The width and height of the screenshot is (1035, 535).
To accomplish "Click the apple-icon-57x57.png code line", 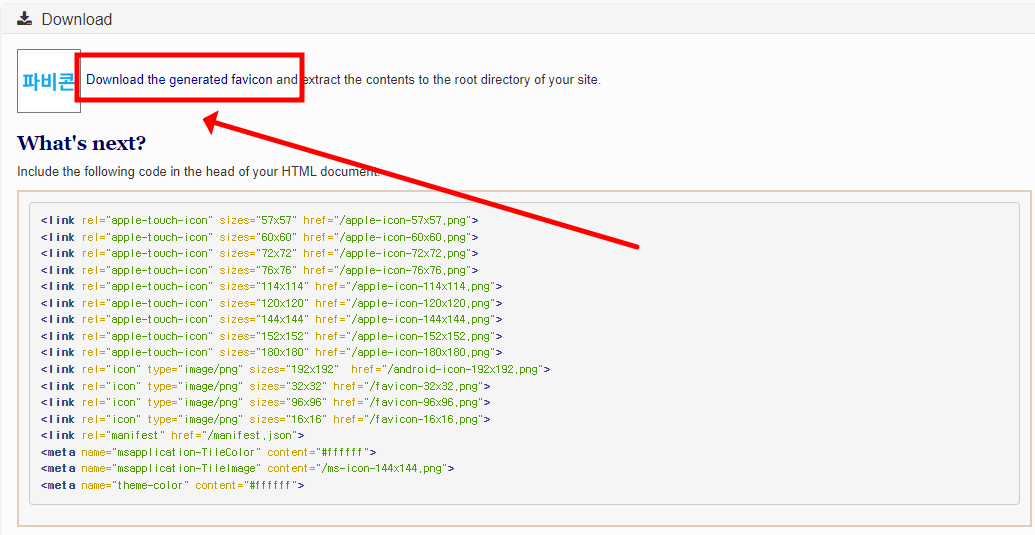I will (x=259, y=220).
